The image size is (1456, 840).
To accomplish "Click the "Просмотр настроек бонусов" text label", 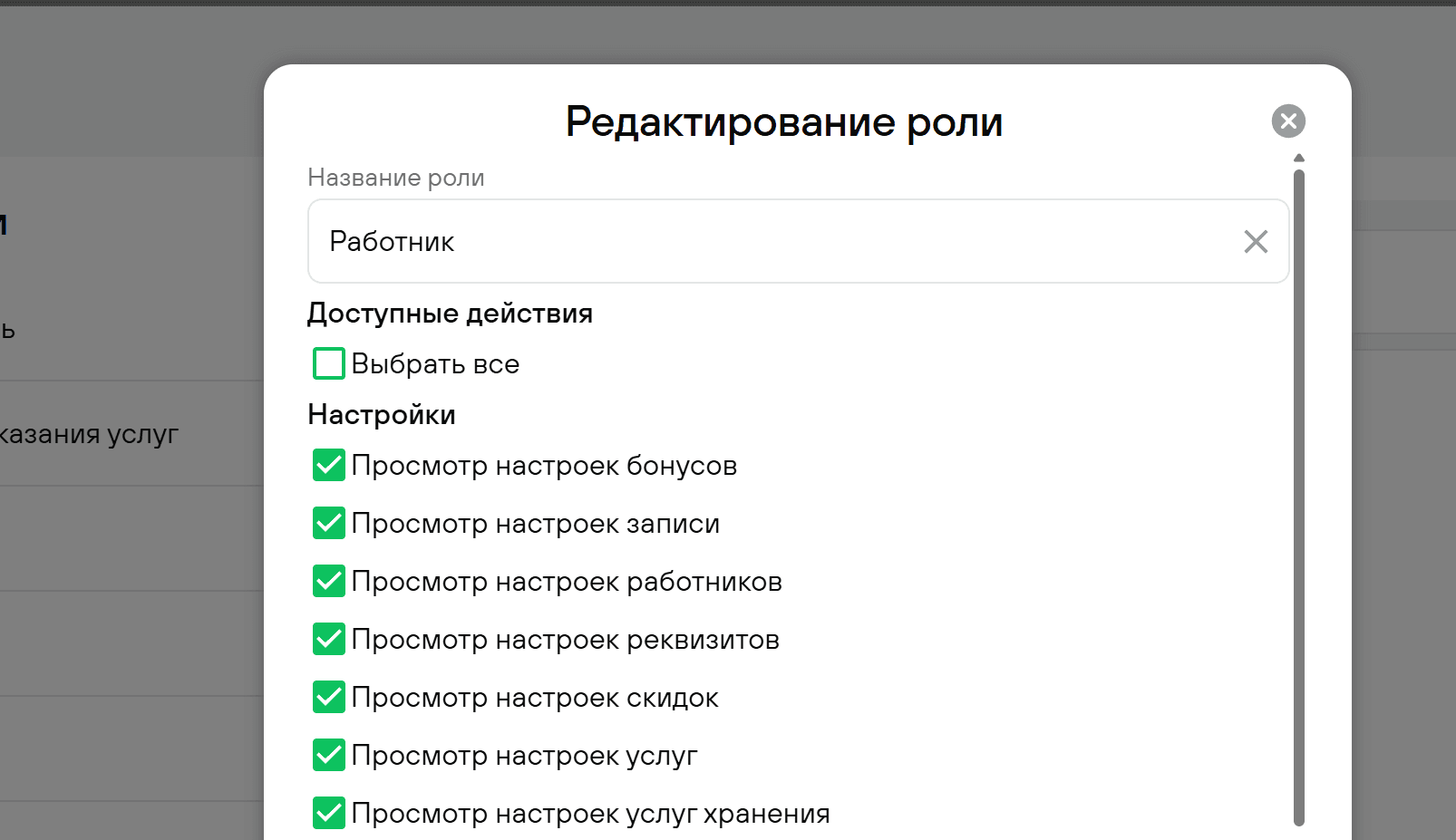I will coord(545,465).
